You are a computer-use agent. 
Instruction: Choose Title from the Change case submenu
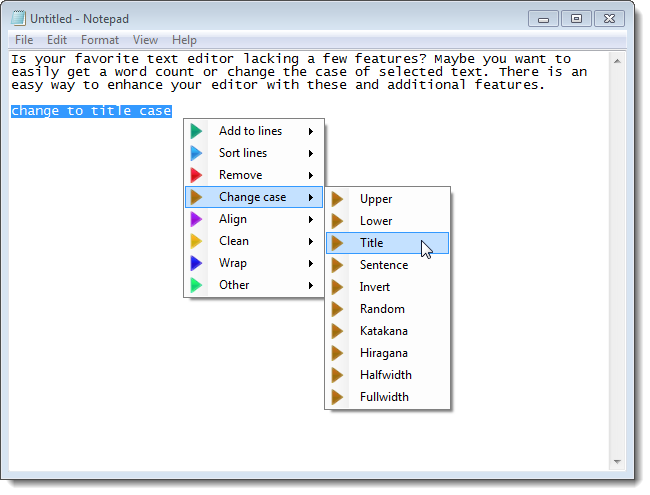coord(387,243)
